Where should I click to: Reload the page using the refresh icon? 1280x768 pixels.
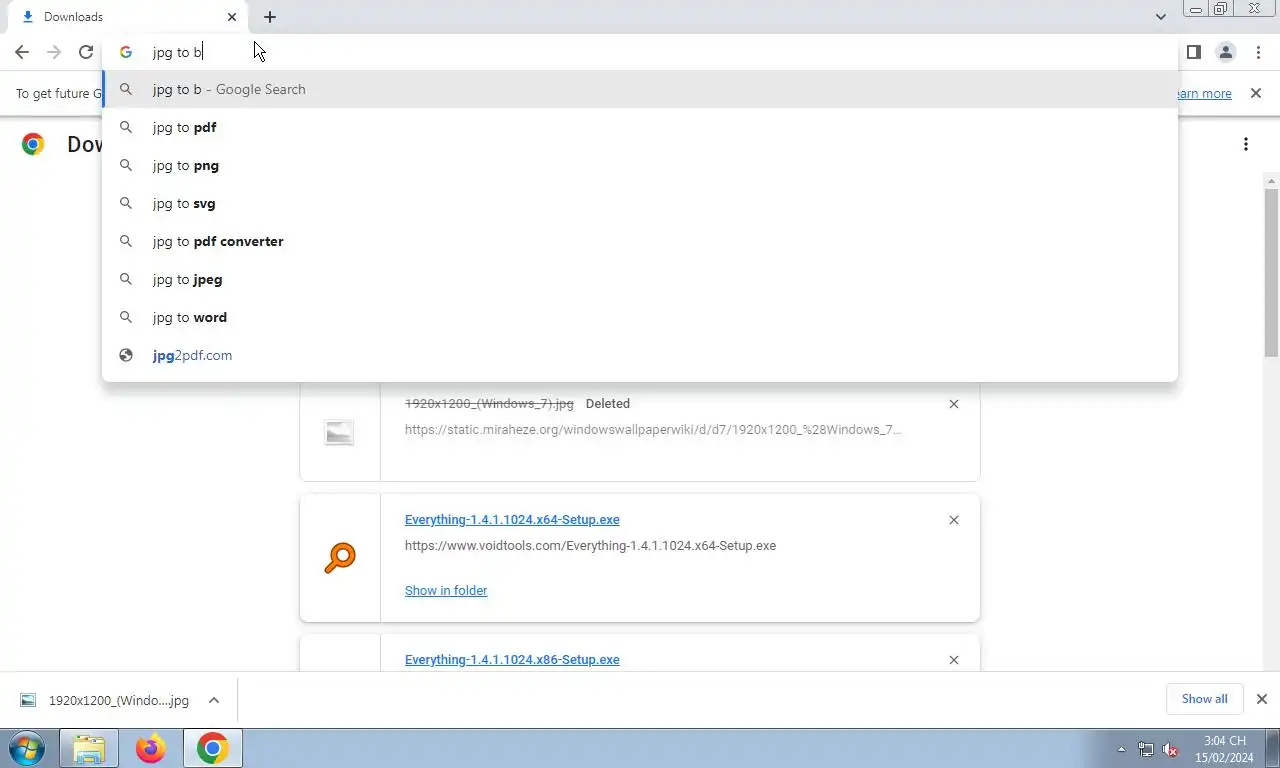coord(86,52)
